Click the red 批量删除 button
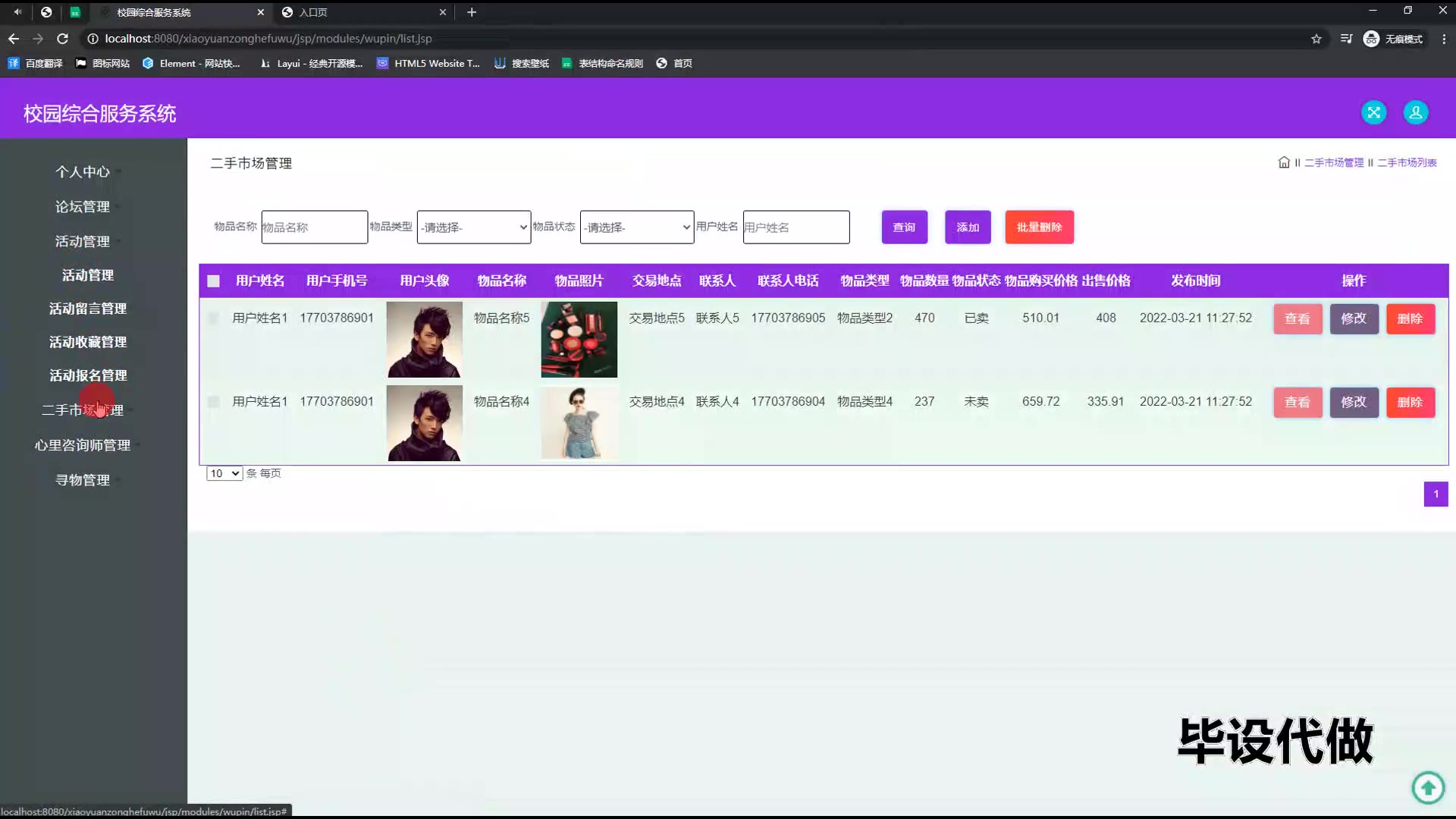The image size is (1456, 819). click(x=1039, y=227)
